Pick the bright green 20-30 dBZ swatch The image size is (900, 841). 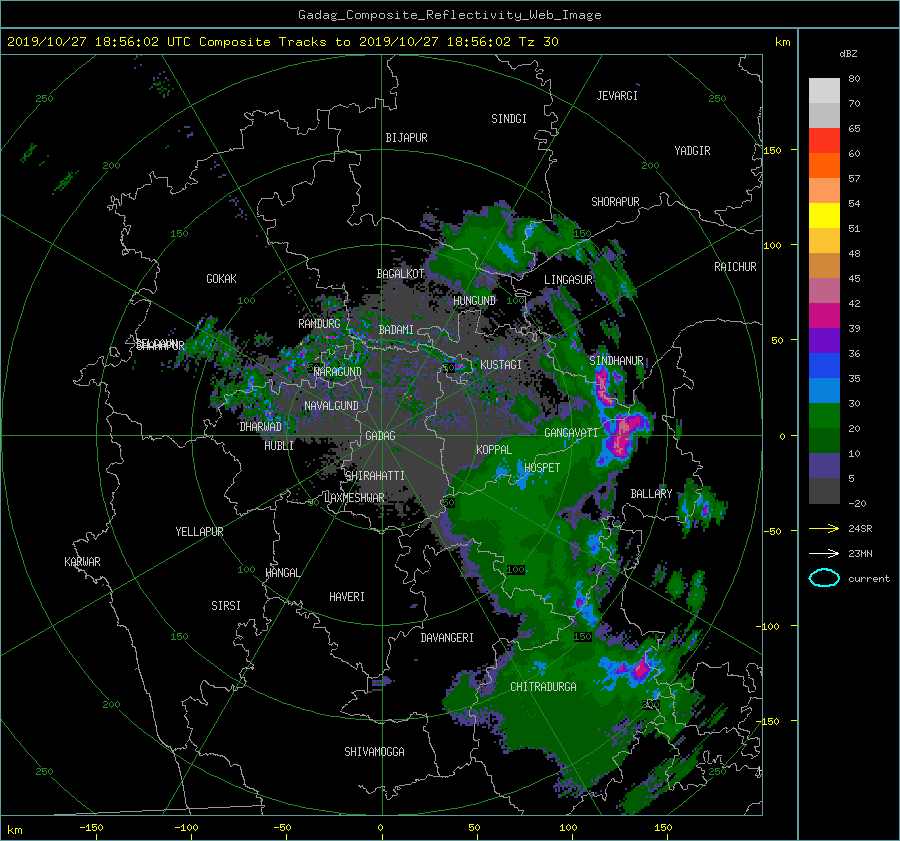tap(824, 416)
